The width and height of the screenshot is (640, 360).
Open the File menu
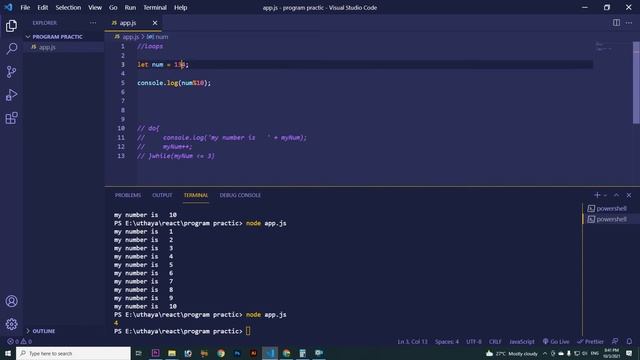click(25, 7)
